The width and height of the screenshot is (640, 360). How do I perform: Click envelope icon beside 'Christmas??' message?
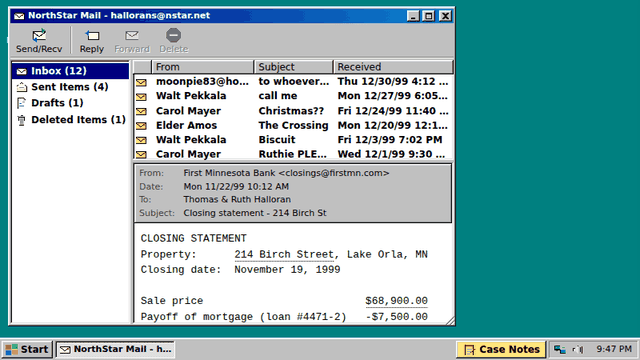(x=141, y=111)
